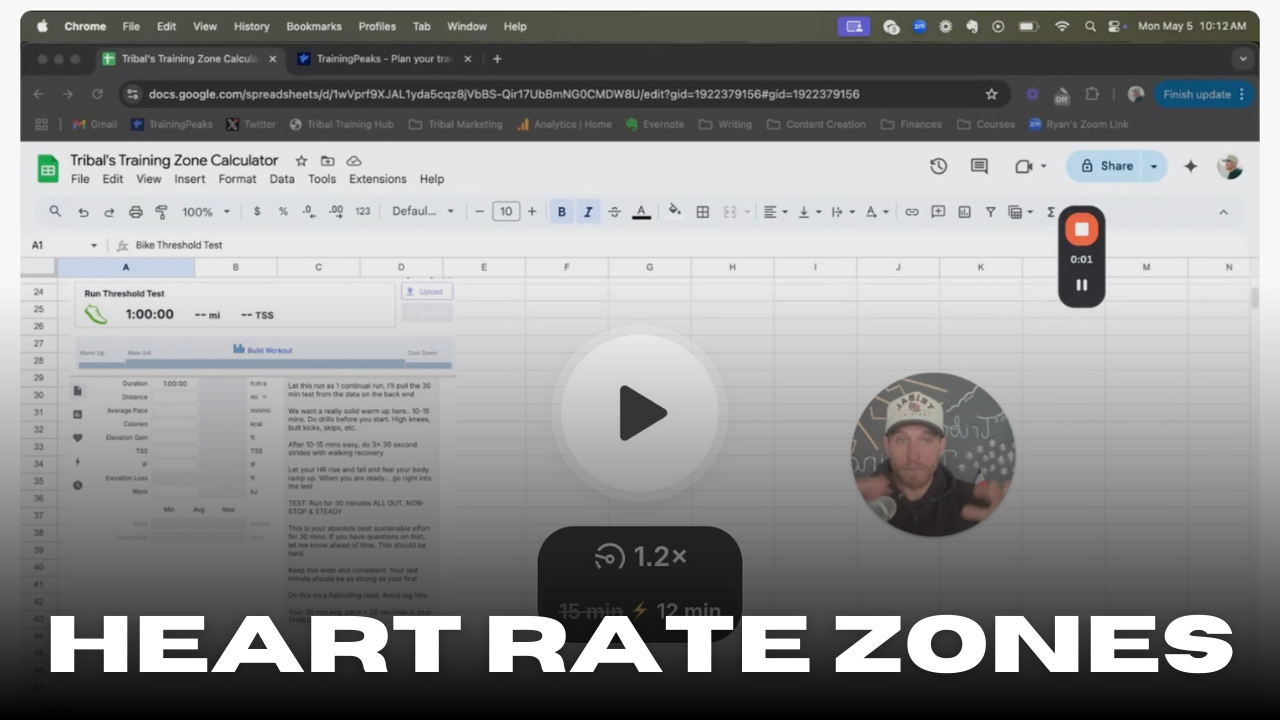This screenshot has width=1280, height=720.
Task: Insert comment from the Sheets toolbar
Action: 938,211
